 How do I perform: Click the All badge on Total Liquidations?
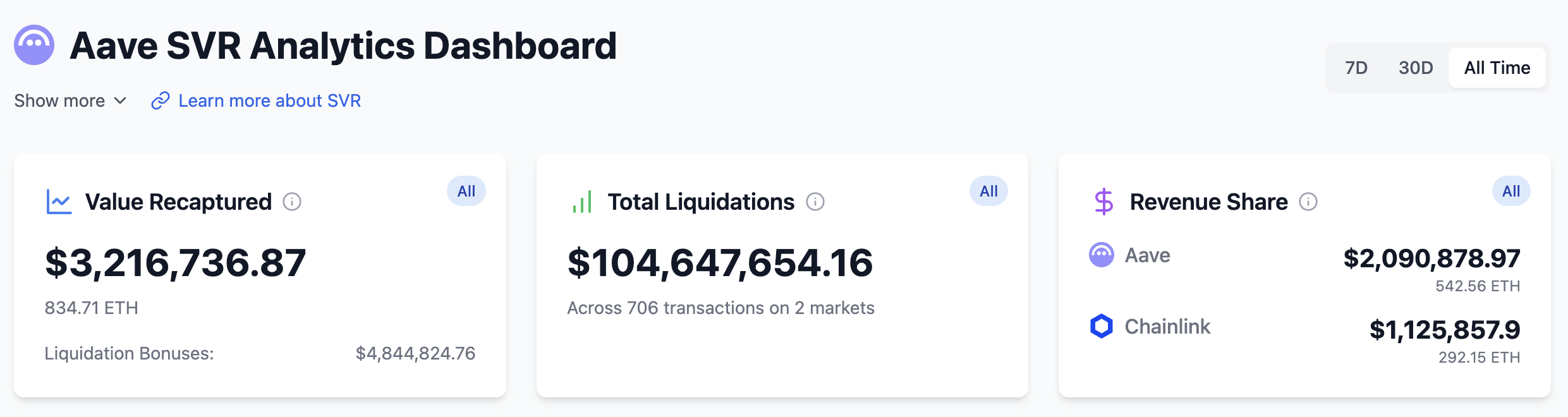pyautogui.click(x=988, y=191)
